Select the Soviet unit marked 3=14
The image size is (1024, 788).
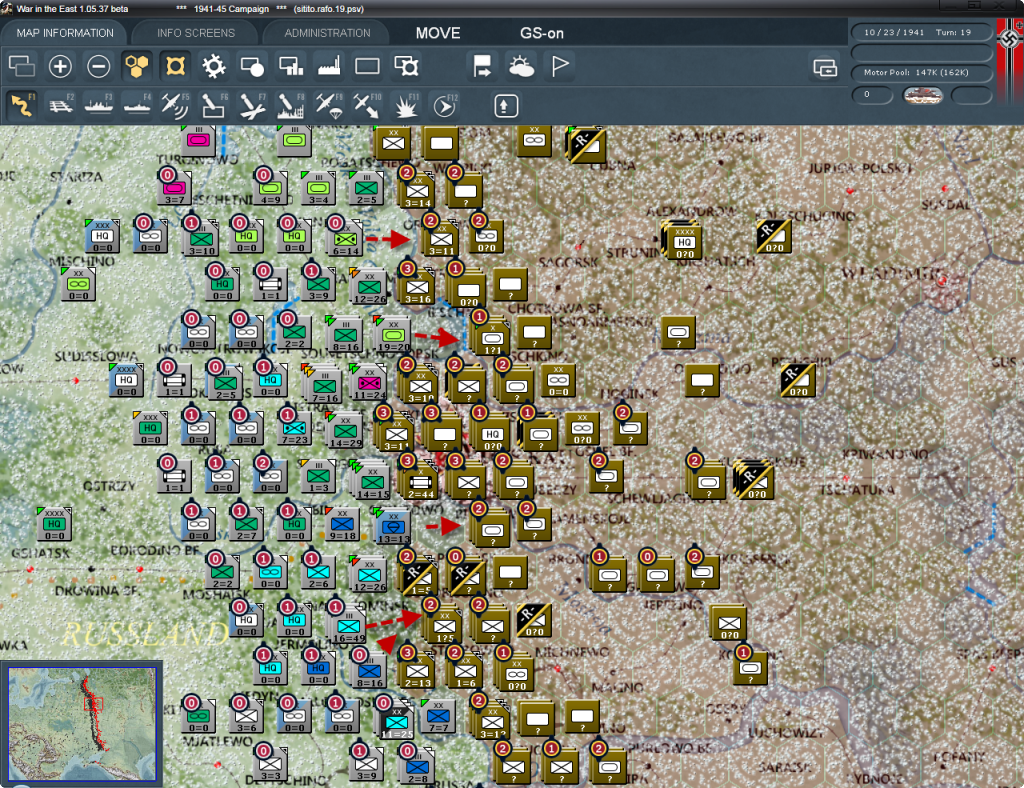point(417,190)
